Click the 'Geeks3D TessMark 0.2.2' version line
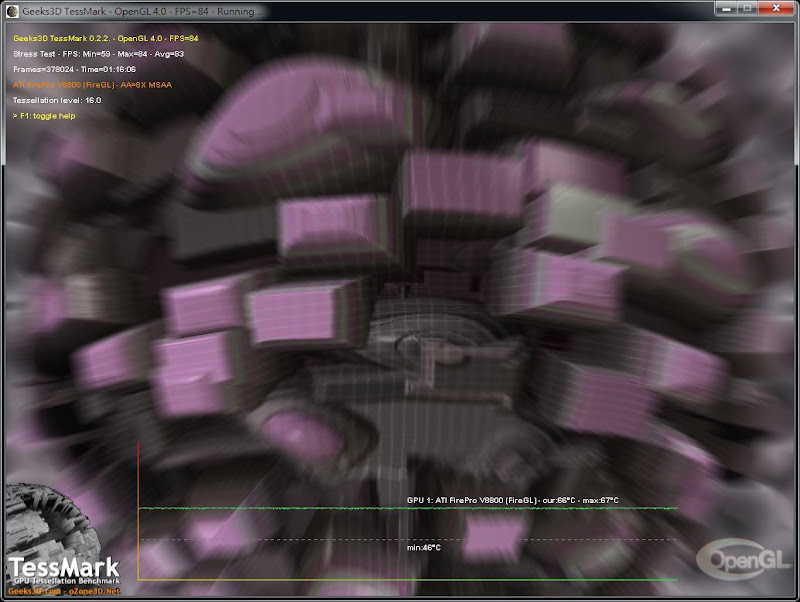Screen dimensions: 800x602 106,38
